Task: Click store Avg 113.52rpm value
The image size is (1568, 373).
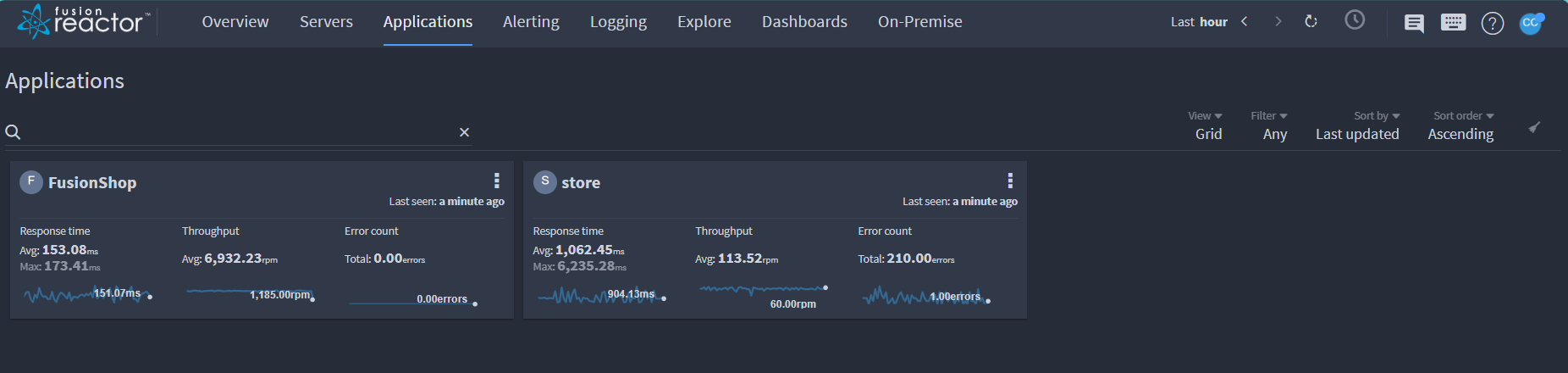Action: click(737, 259)
